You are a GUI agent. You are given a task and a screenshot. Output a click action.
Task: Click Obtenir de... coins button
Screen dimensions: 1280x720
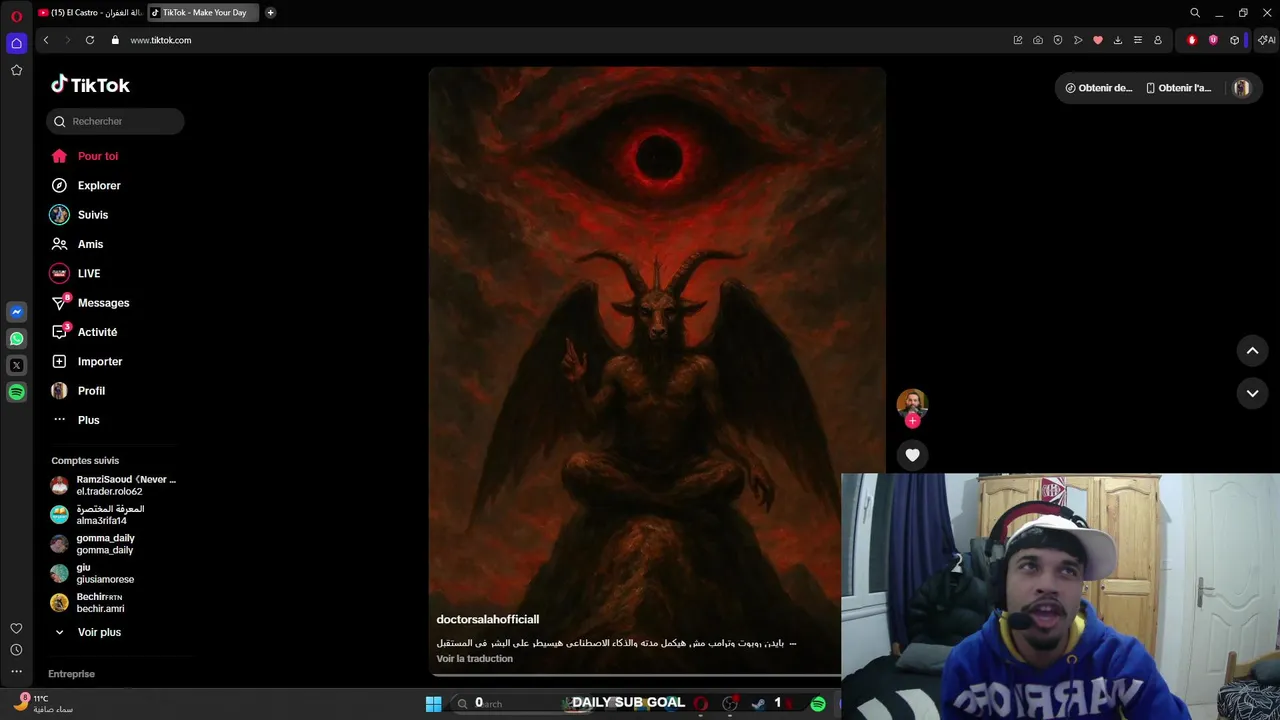coord(1098,88)
